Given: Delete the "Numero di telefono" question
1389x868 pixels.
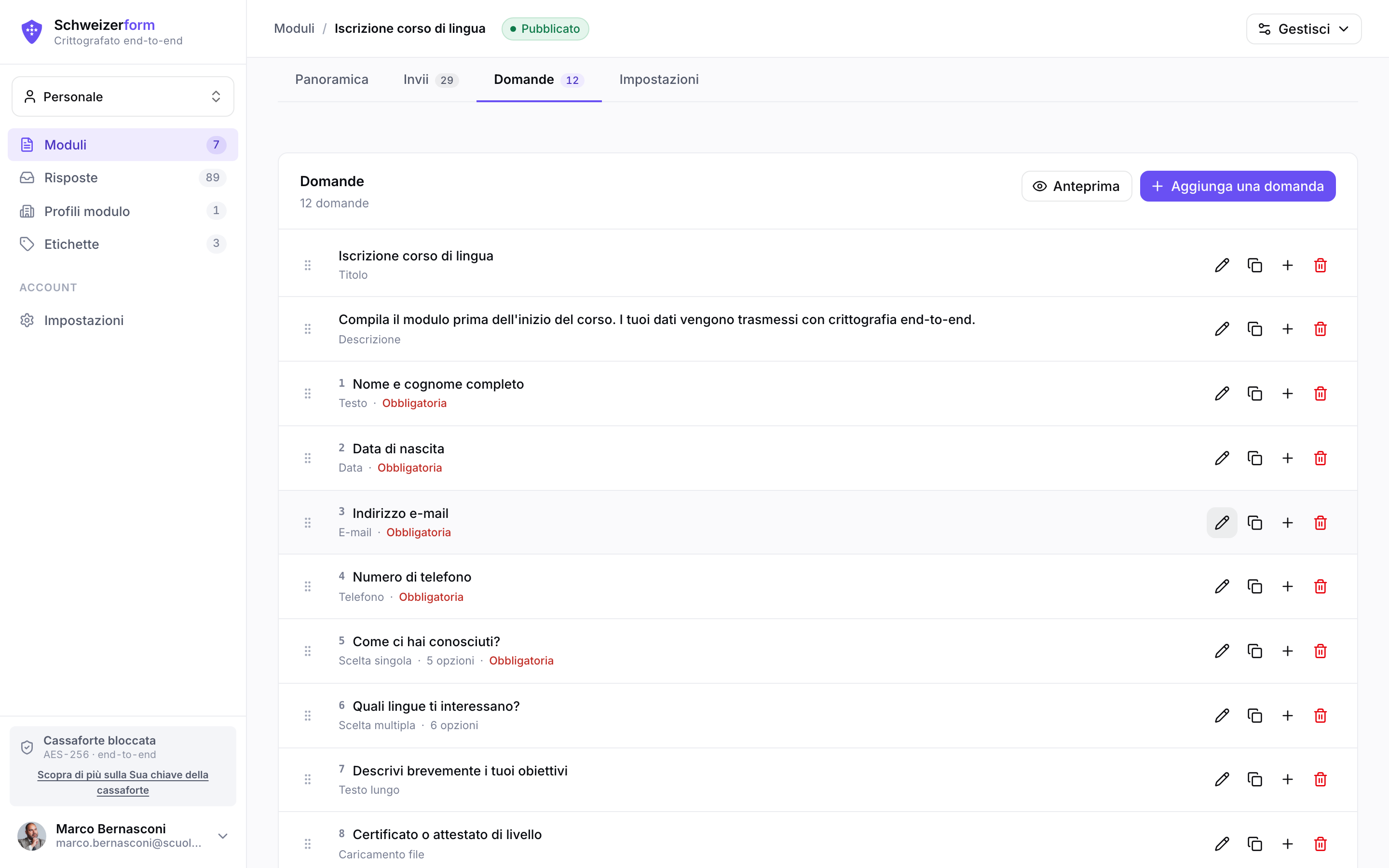Looking at the screenshot, I should pos(1320,586).
